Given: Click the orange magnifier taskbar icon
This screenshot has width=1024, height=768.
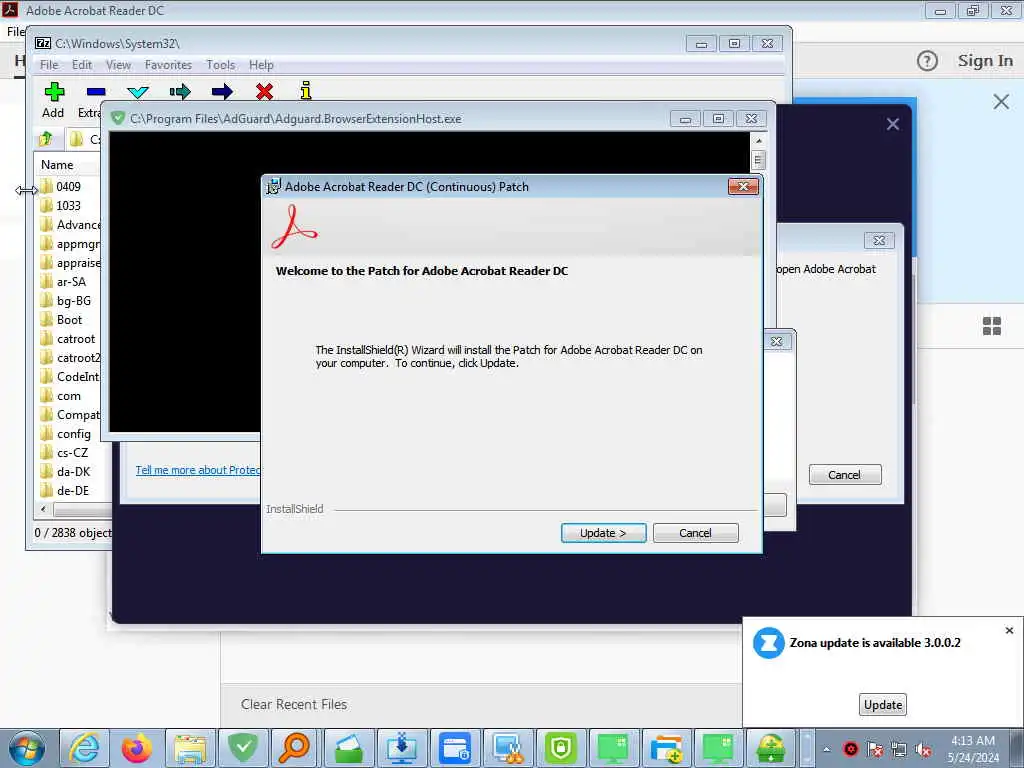Looking at the screenshot, I should pyautogui.click(x=295, y=748).
